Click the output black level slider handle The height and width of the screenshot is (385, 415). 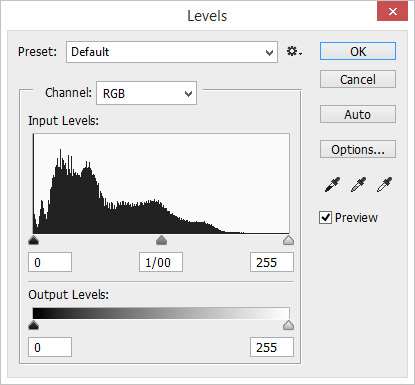(x=33, y=325)
